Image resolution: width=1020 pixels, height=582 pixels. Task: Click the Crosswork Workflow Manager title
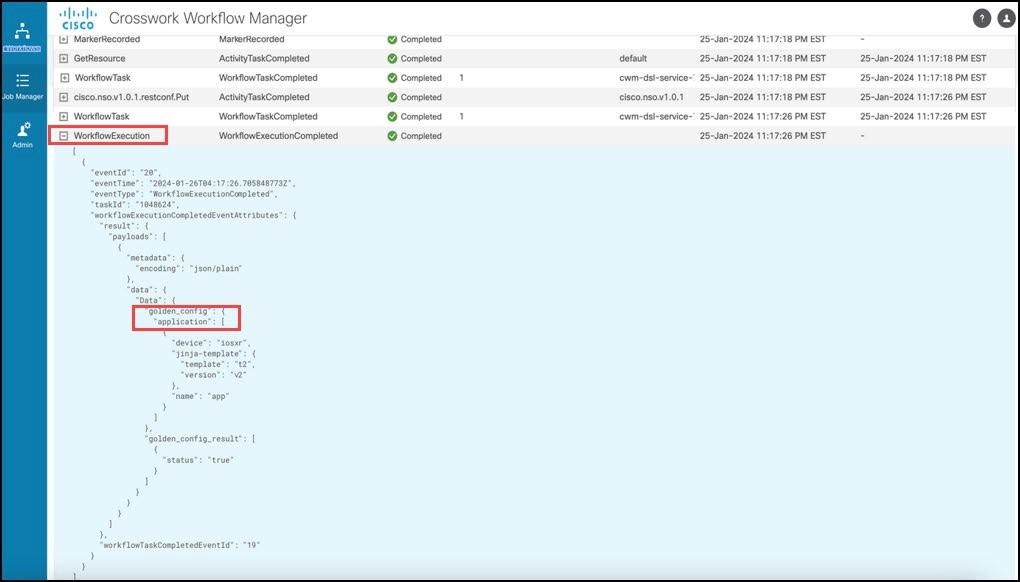(207, 19)
